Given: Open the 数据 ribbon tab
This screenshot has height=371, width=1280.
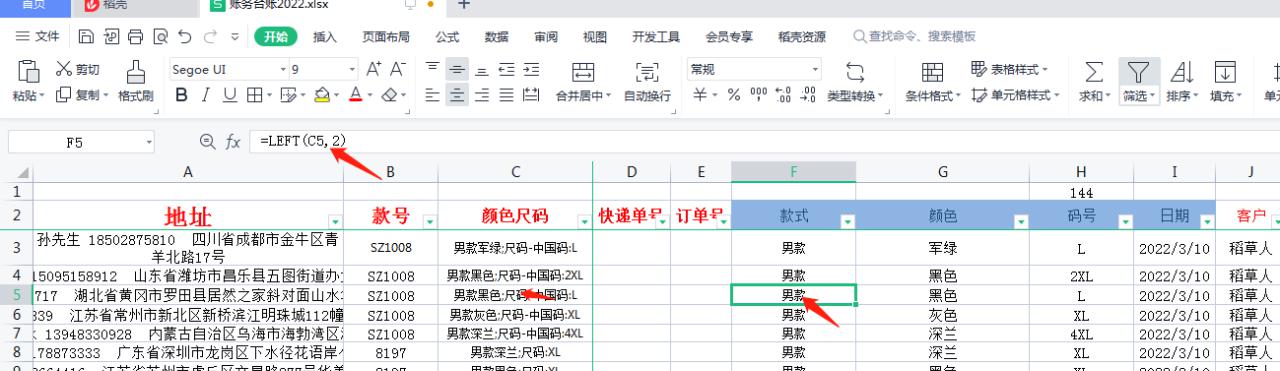Looking at the screenshot, I should (497, 37).
